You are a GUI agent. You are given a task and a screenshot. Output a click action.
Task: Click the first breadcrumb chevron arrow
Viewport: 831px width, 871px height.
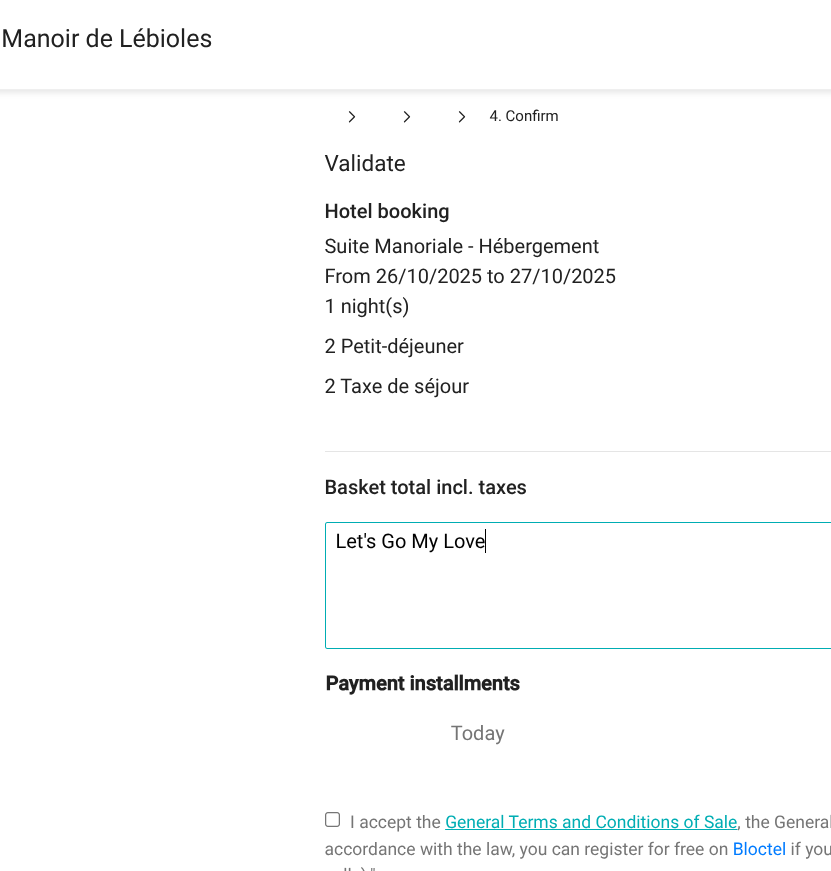[x=352, y=117]
